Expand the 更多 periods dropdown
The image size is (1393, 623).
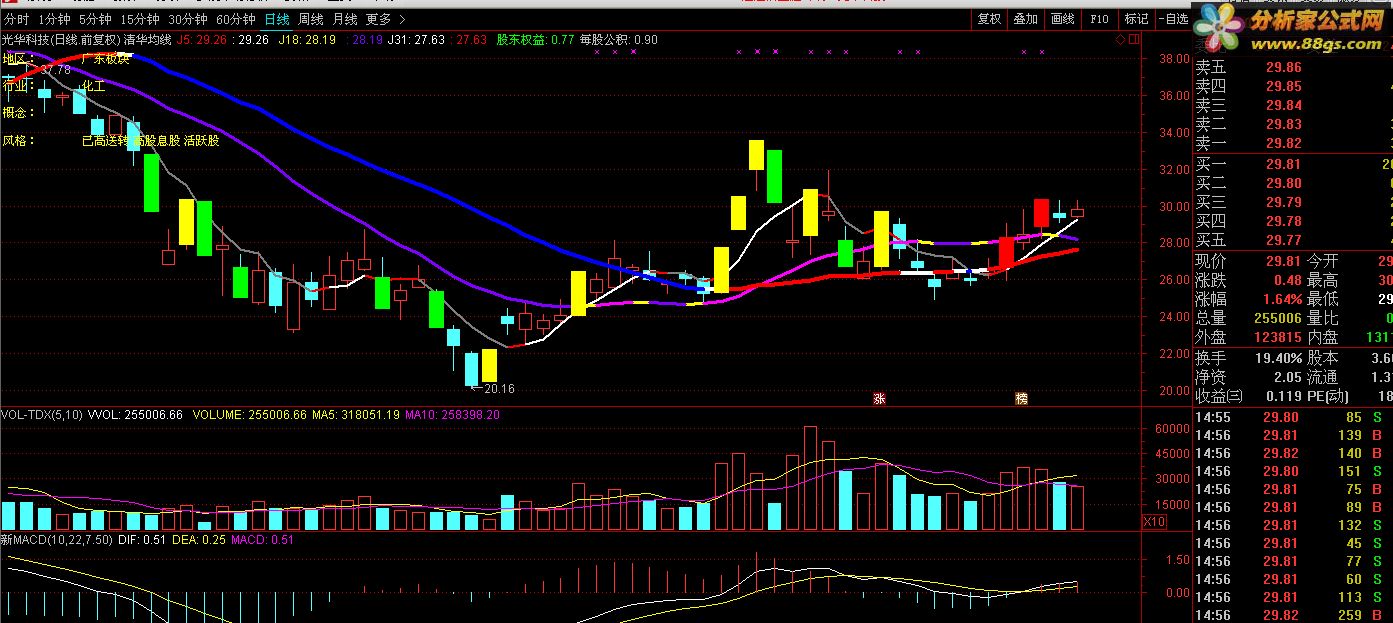[x=385, y=19]
